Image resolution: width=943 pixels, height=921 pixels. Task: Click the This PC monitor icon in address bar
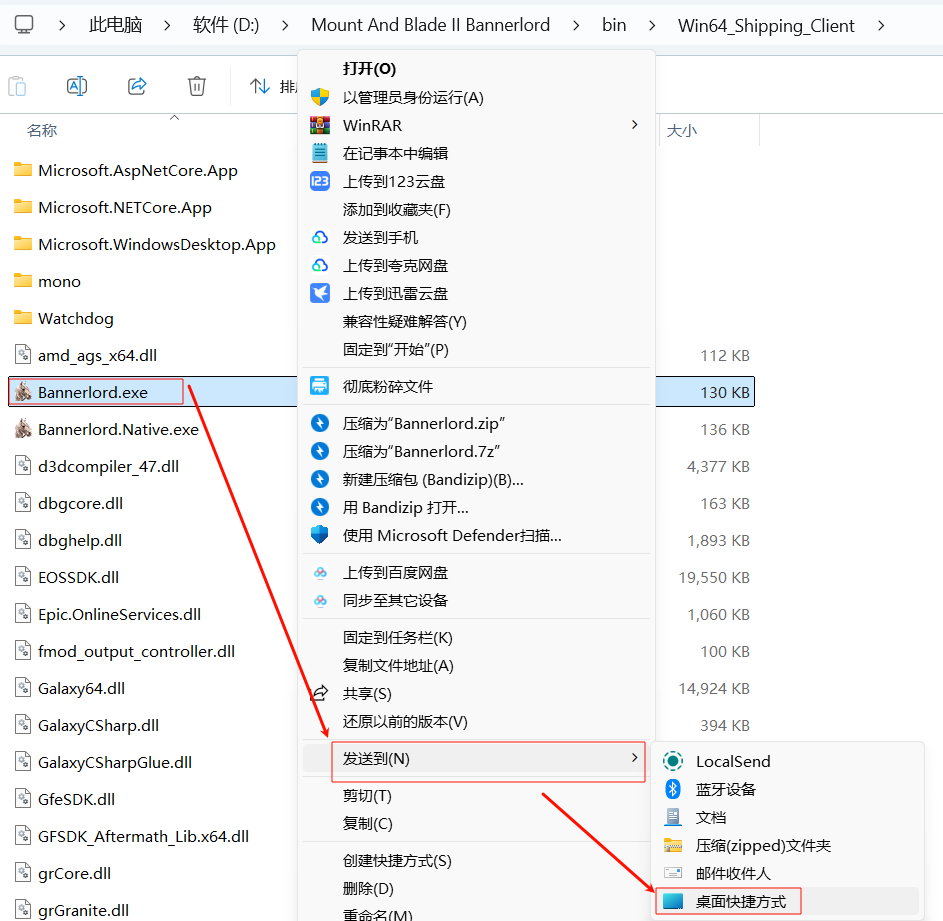point(24,25)
